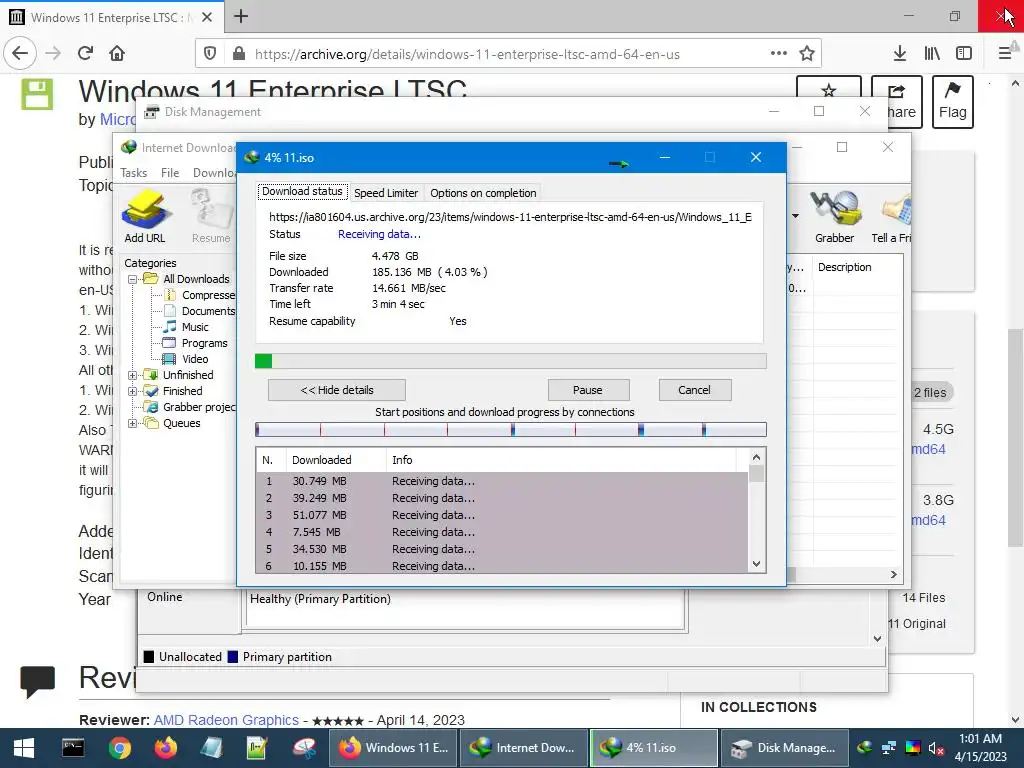This screenshot has width=1024, height=768.
Task: Switch to Options on completion tab
Action: click(483, 193)
